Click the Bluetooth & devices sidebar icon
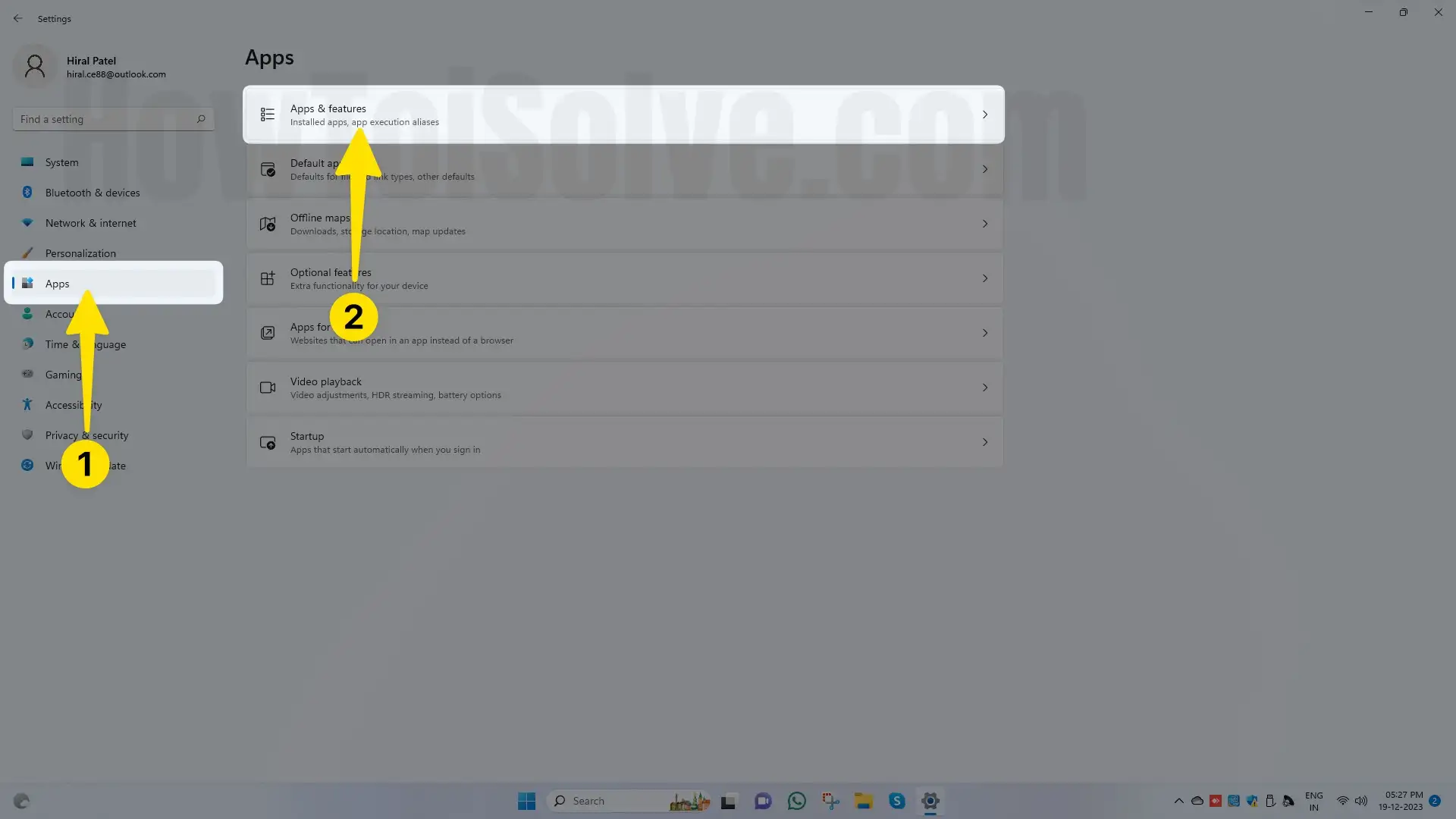Image resolution: width=1456 pixels, height=819 pixels. (x=27, y=193)
